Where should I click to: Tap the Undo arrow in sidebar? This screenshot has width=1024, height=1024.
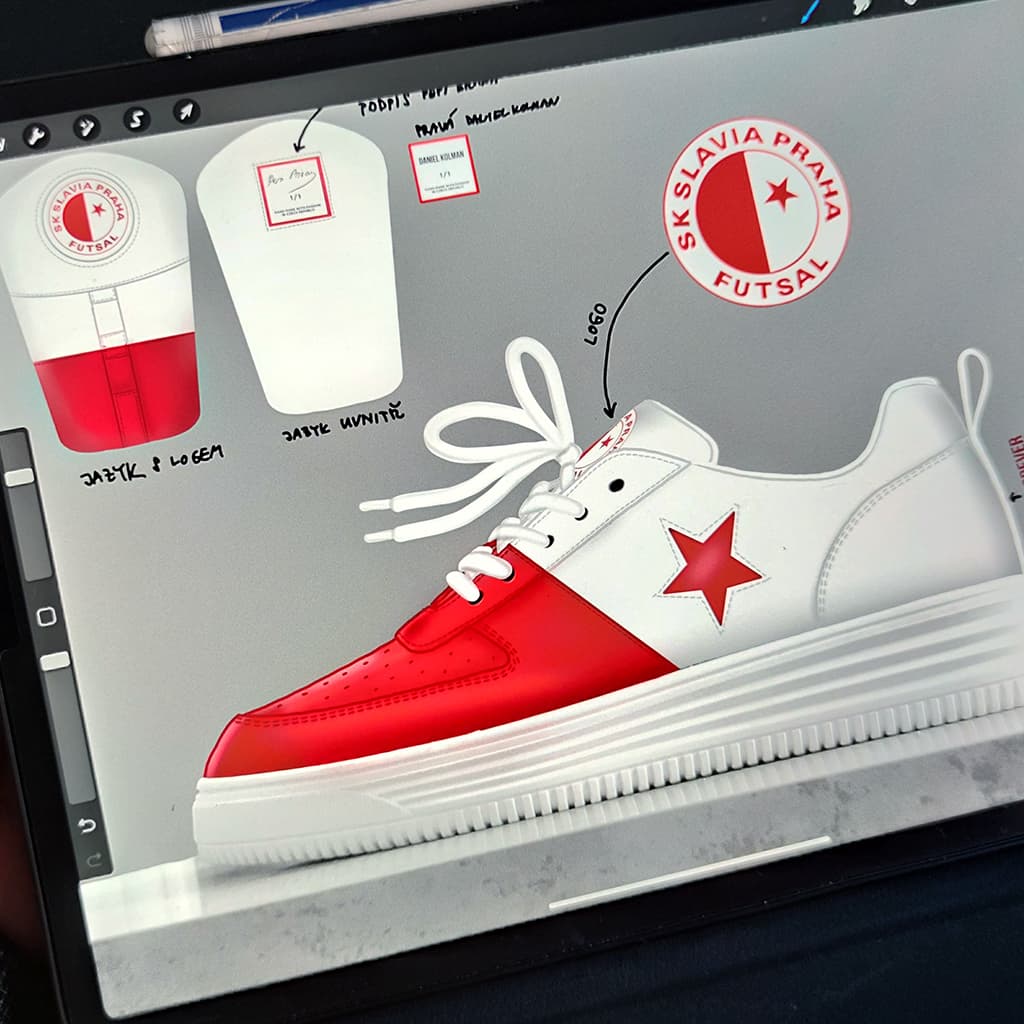coord(87,826)
